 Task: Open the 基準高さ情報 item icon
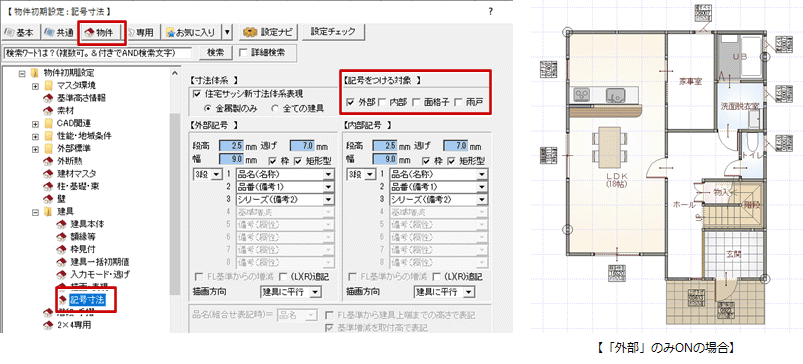click(x=49, y=97)
